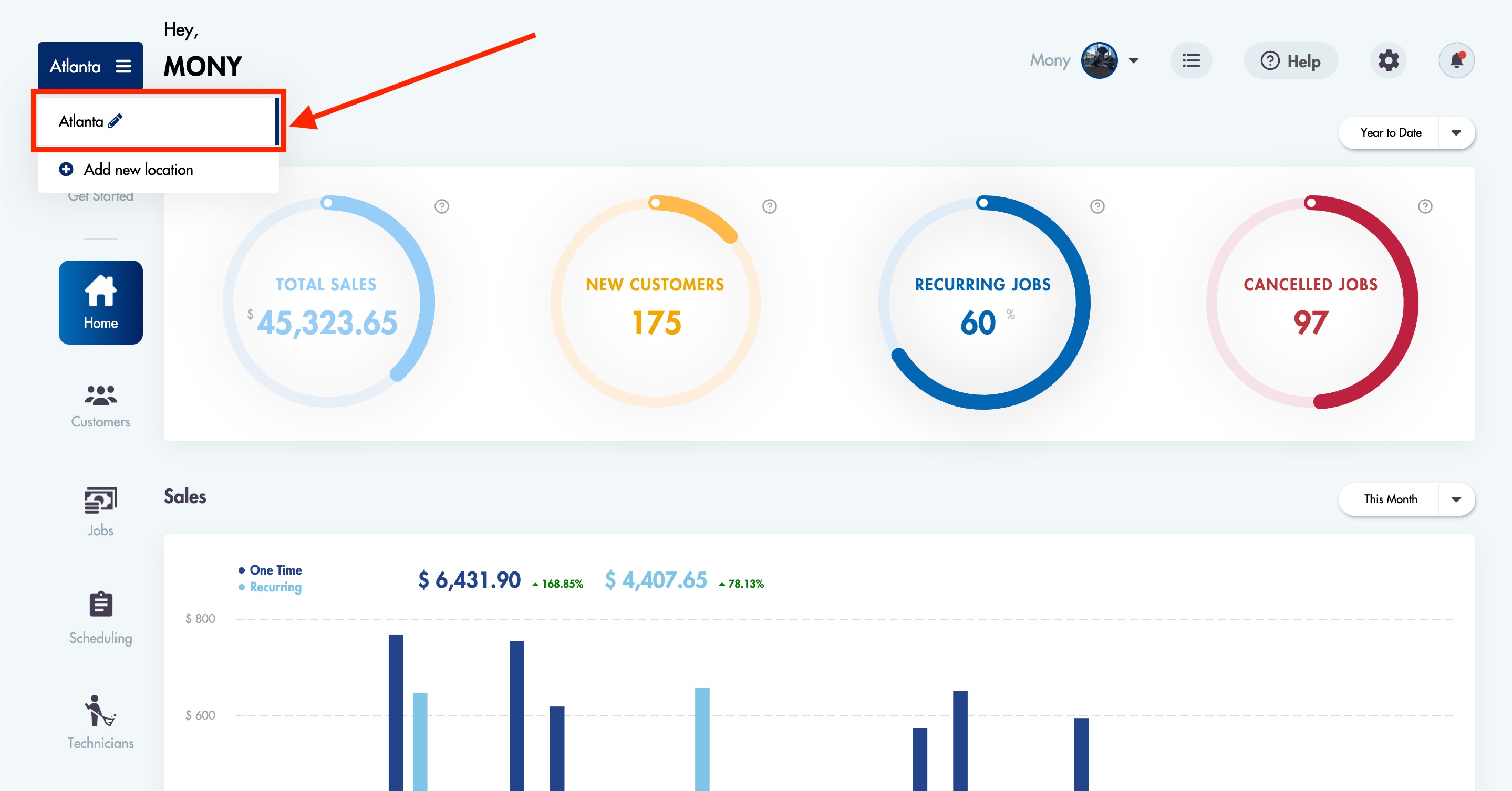Toggle the Recurring legend entry

click(271, 587)
